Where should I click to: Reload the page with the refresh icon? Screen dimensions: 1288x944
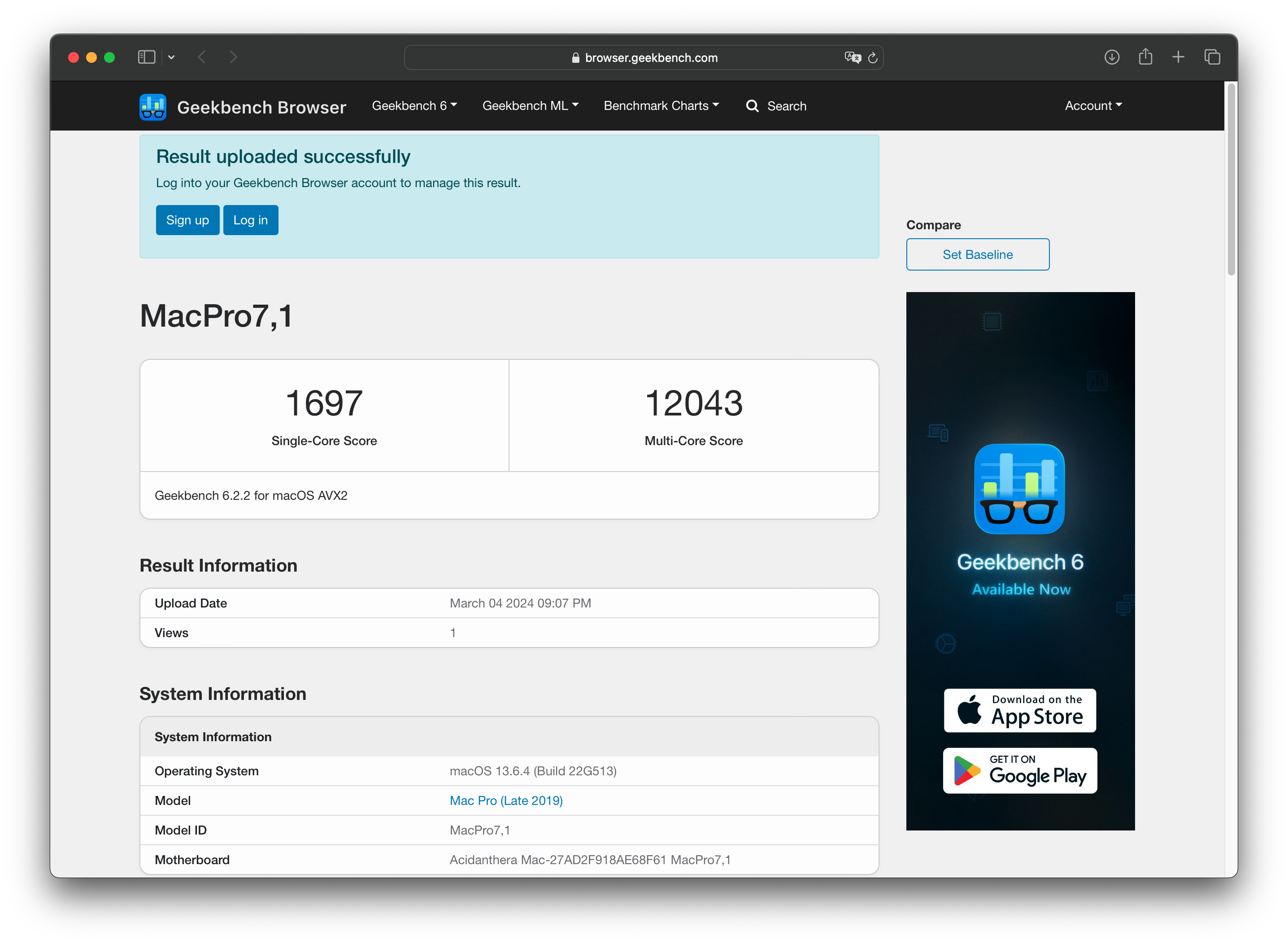pyautogui.click(x=872, y=58)
